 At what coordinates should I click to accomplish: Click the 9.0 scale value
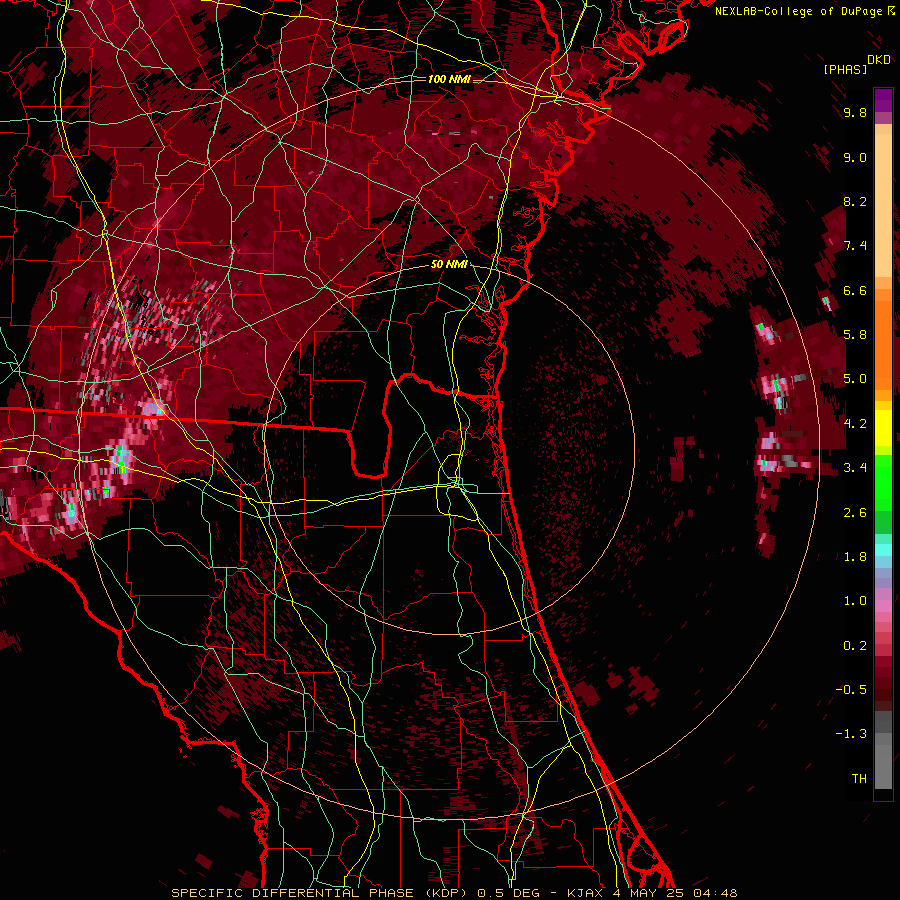coord(855,157)
